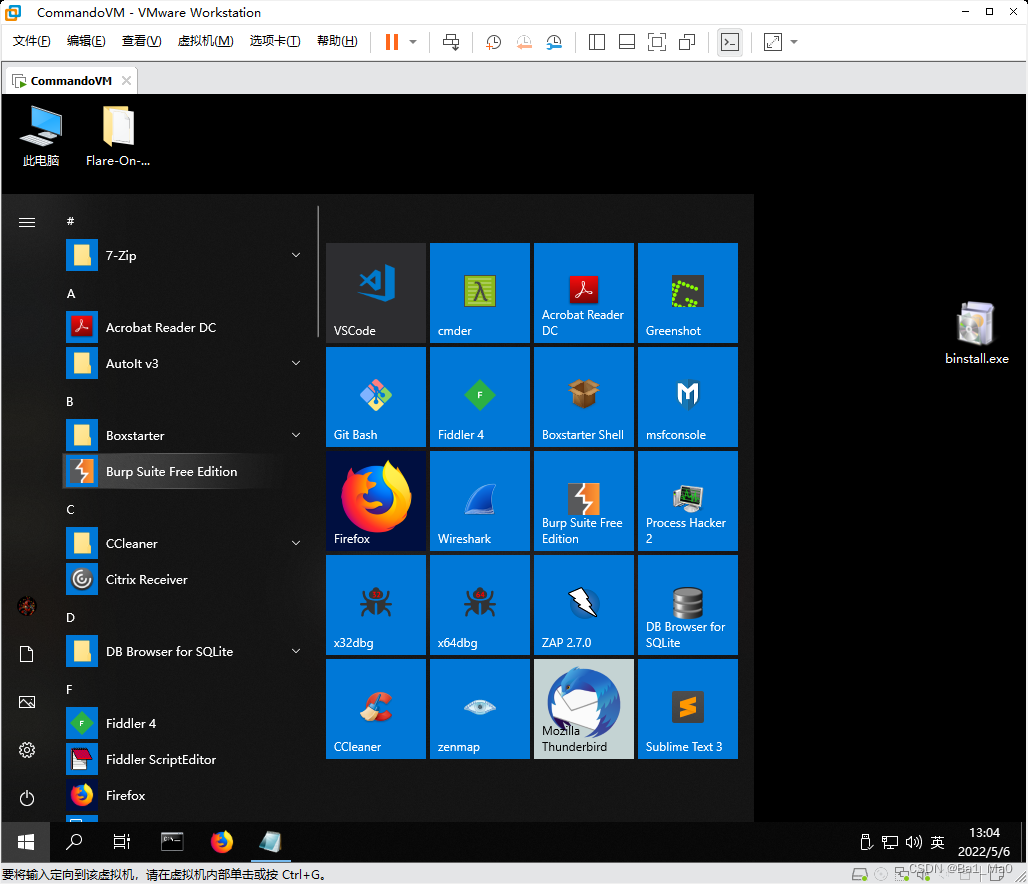Open the 帮助(H) menu
This screenshot has height=884, width=1028.
(x=337, y=41)
